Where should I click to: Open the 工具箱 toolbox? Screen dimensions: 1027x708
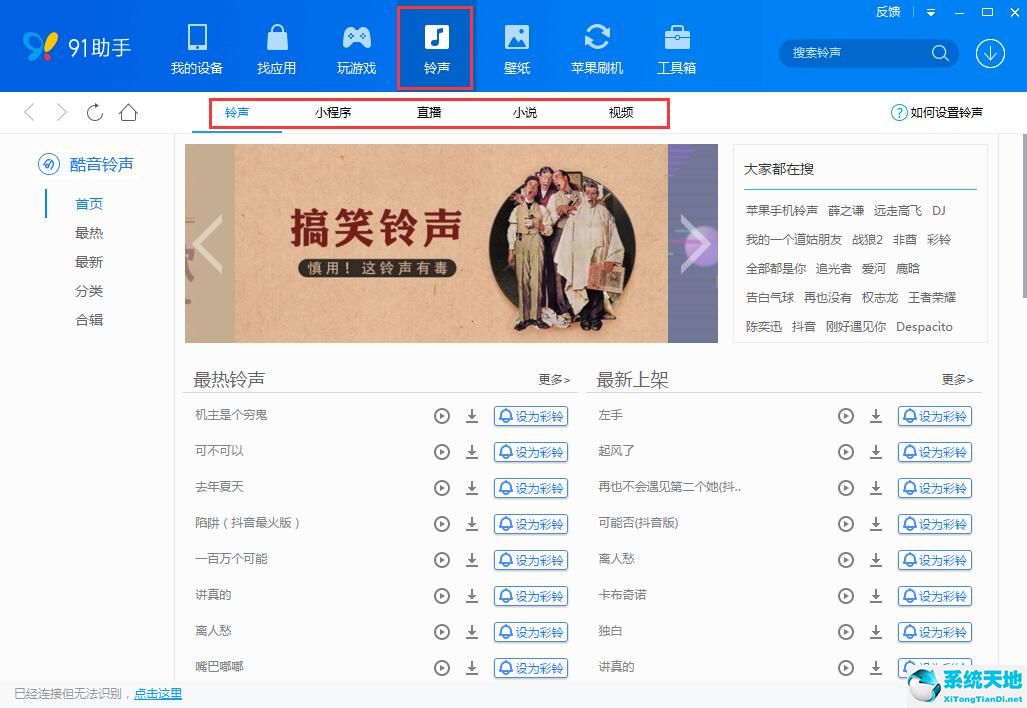(x=677, y=47)
